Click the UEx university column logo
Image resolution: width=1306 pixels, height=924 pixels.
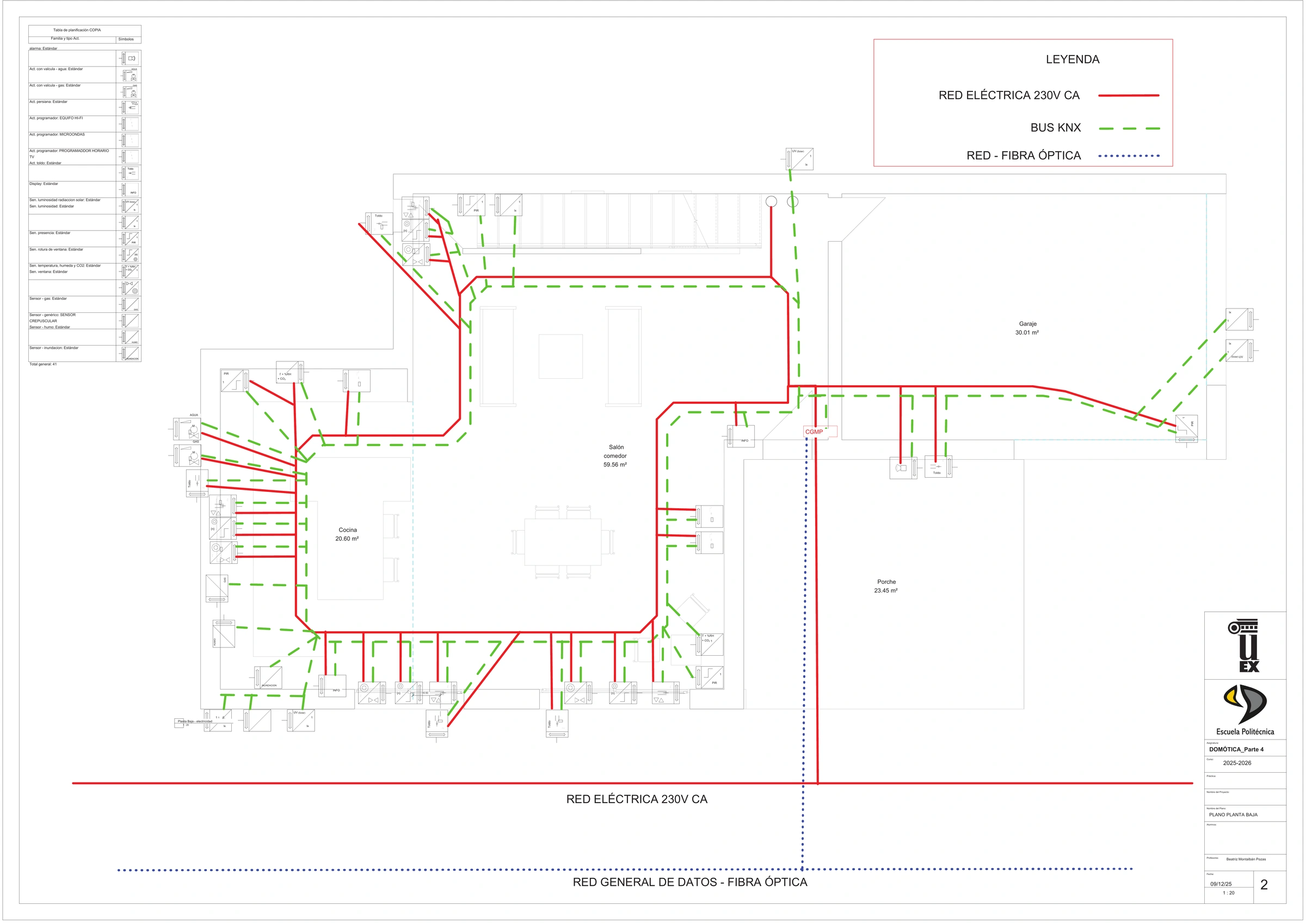click(1244, 646)
